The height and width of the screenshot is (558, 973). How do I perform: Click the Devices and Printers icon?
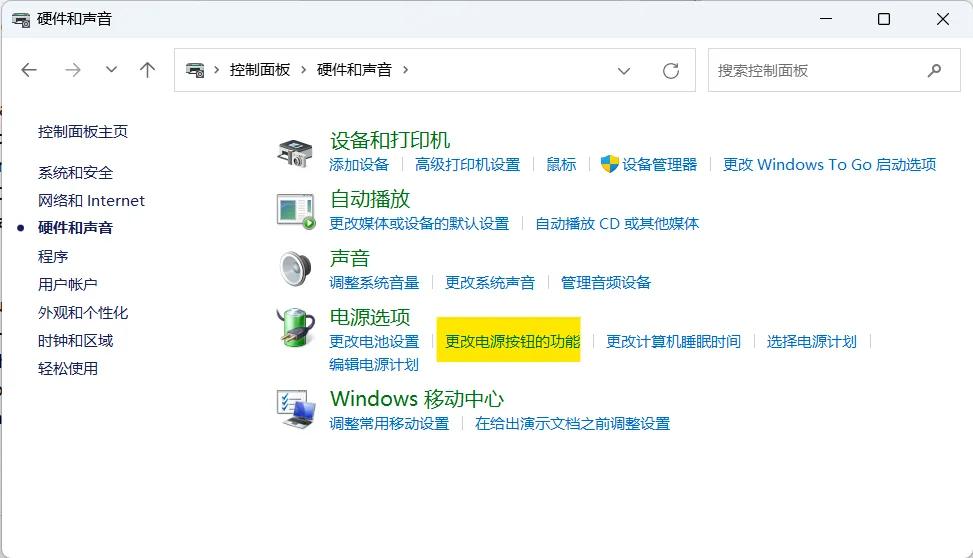point(295,153)
